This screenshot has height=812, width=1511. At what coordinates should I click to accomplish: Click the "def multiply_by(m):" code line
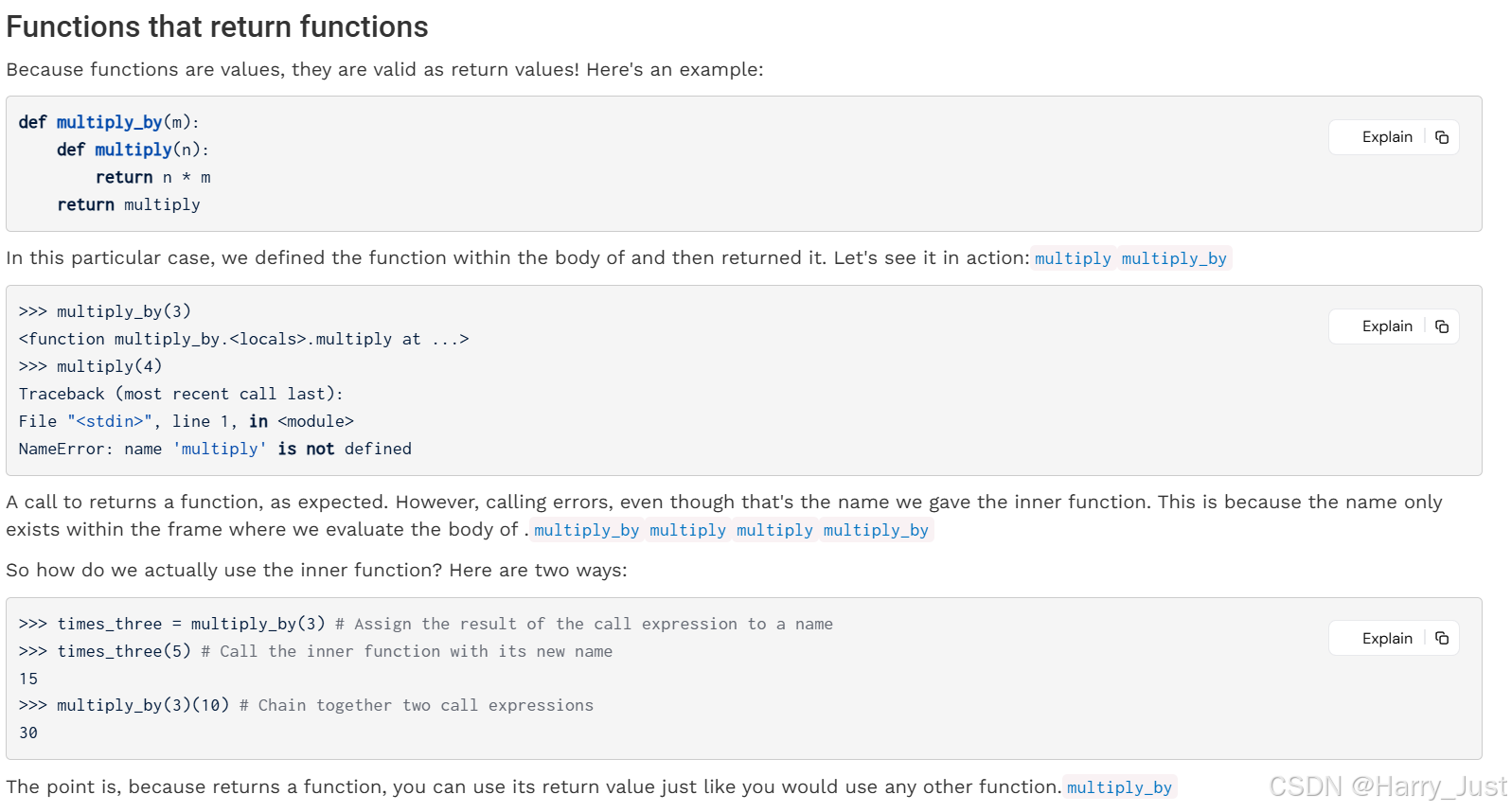point(109,122)
